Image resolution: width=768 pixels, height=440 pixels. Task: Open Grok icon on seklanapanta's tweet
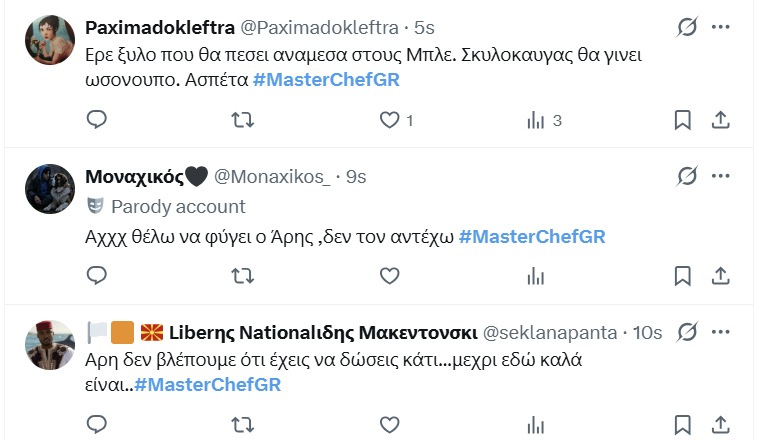pos(686,331)
